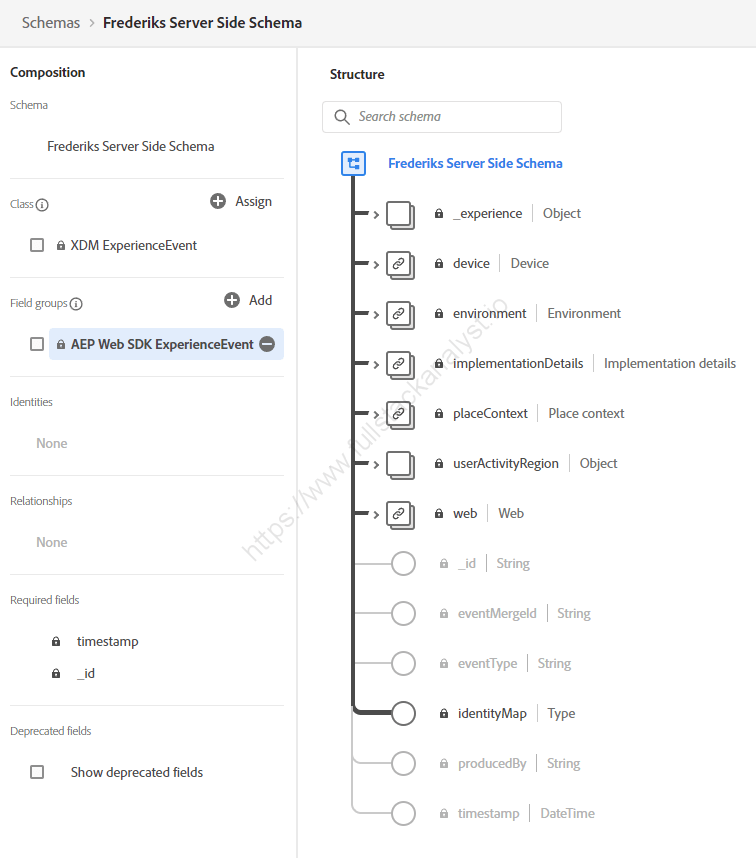Image resolution: width=756 pixels, height=858 pixels.
Task: Check the XDM ExperienceEvent class checkbox
Action: click(37, 245)
